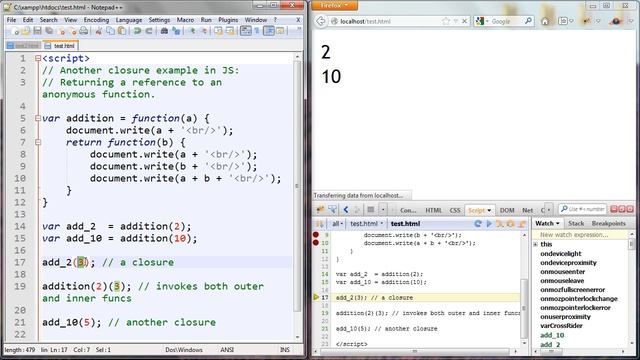
Task: Click the Firebug Step Into icon
Action: coord(500,224)
